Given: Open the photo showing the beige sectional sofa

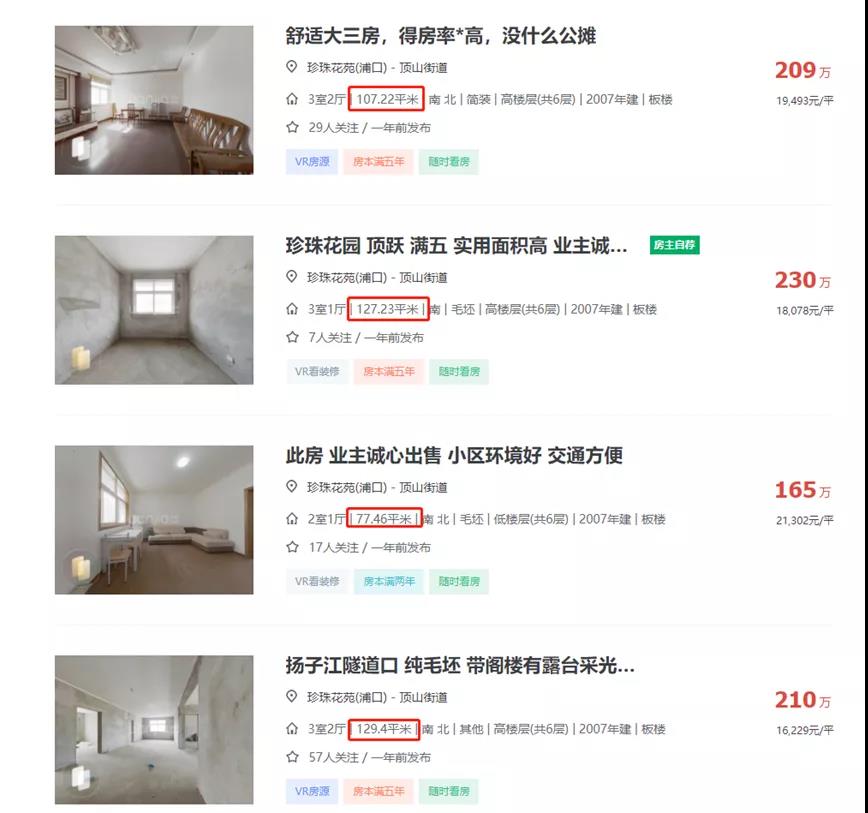Looking at the screenshot, I should coord(154,520).
